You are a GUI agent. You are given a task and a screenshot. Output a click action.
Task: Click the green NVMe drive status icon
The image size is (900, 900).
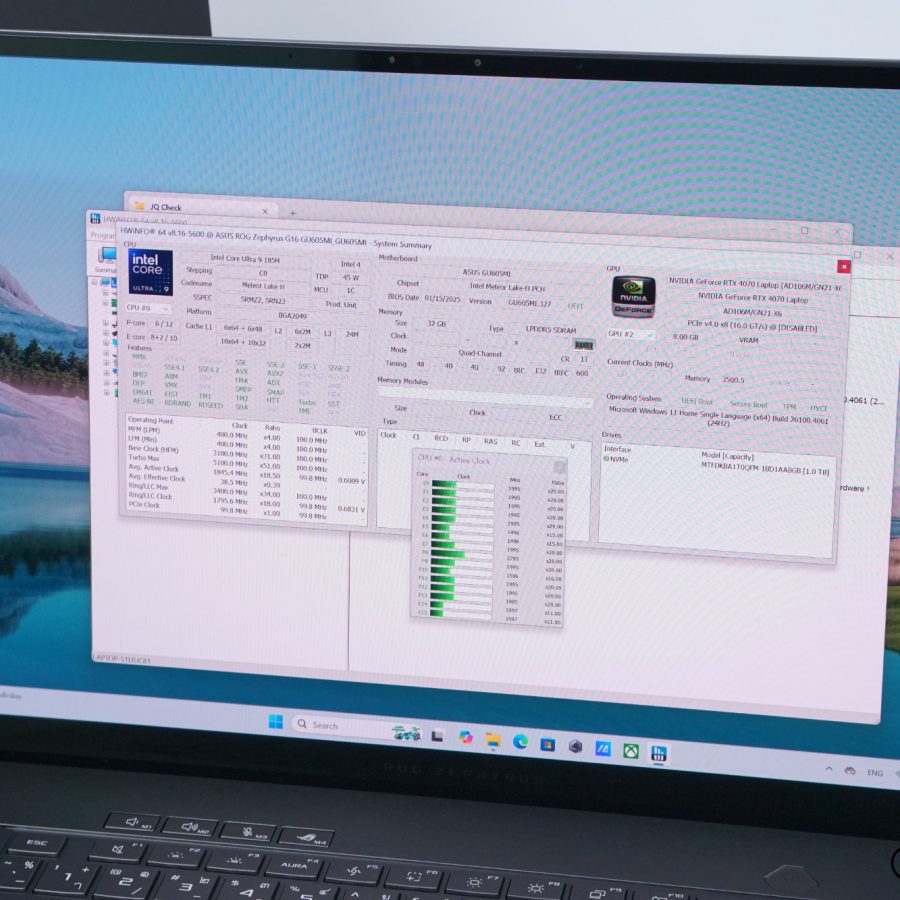click(606, 459)
